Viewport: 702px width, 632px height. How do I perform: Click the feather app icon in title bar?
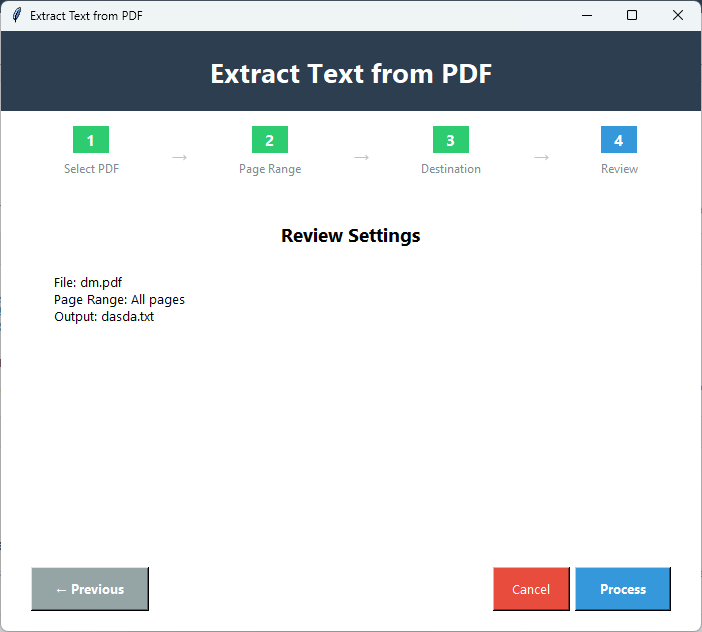(17, 15)
